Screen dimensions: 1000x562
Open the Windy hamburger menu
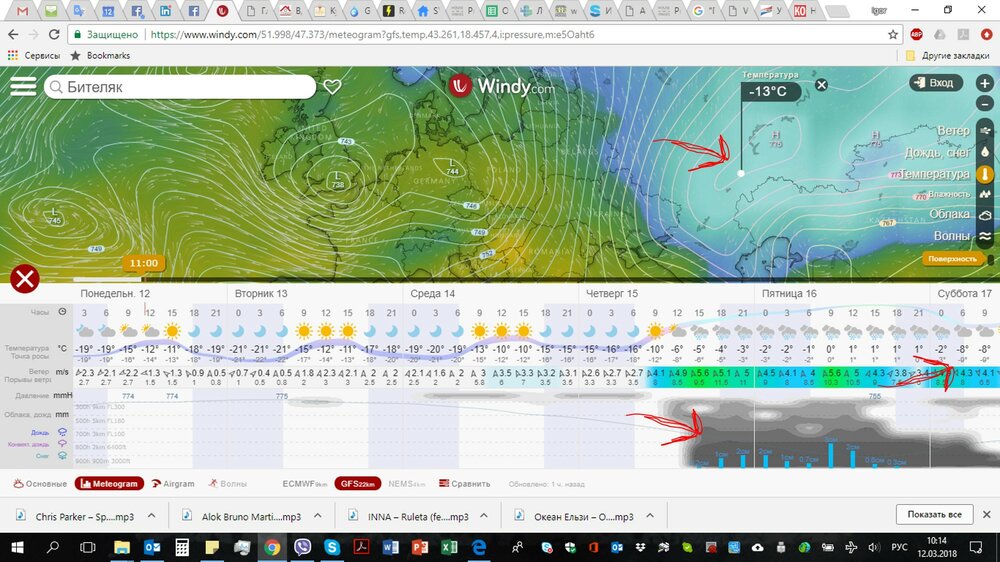click(23, 87)
